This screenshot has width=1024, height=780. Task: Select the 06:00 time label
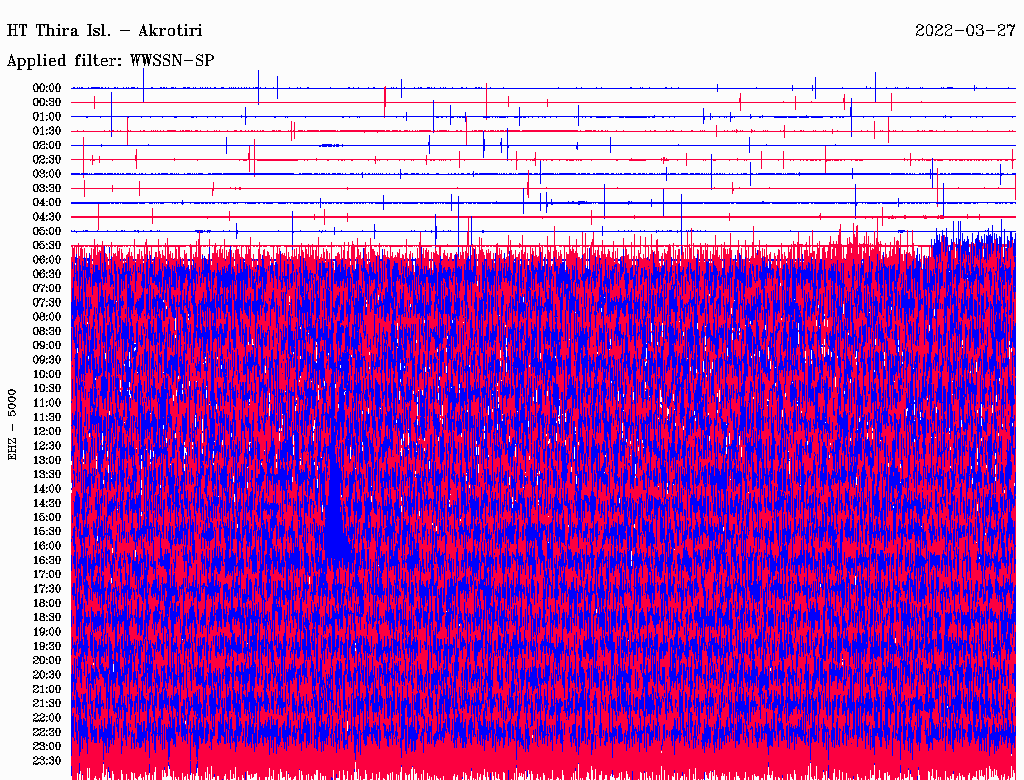(x=47, y=260)
